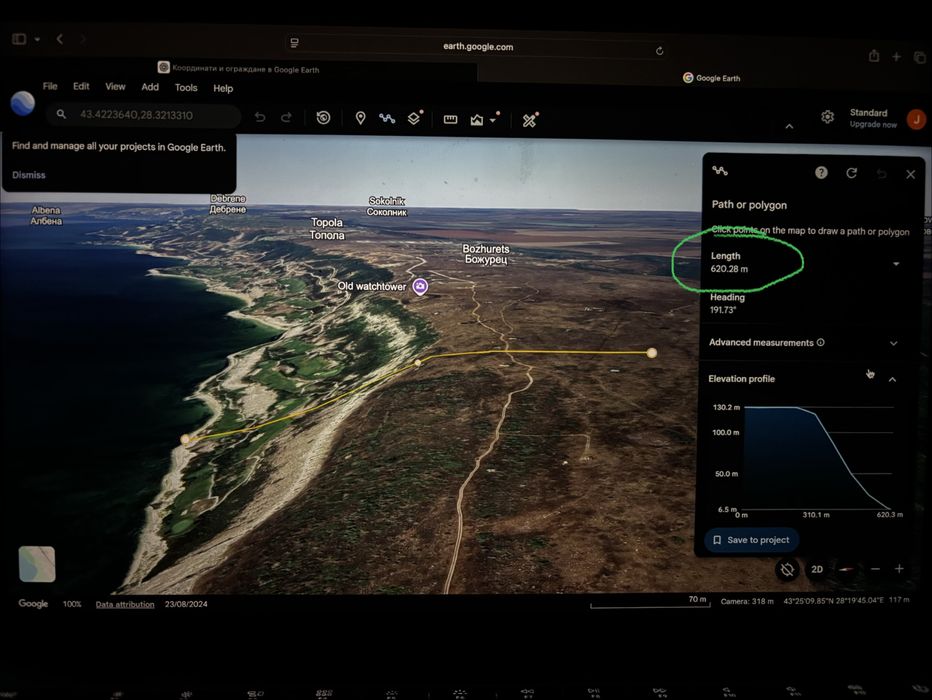
Task: Open the historical imagery clock icon
Action: (323, 118)
